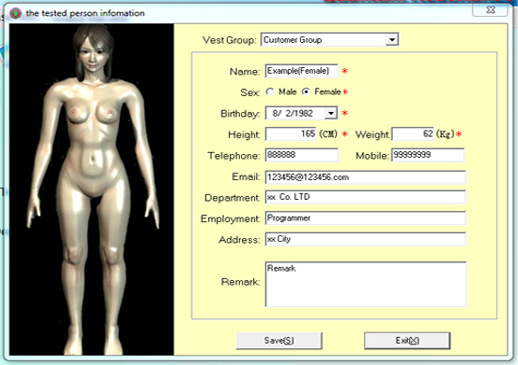Viewport: 518px width, 365px height.
Task: Expand the Birthday date picker arrow
Action: [x=331, y=113]
